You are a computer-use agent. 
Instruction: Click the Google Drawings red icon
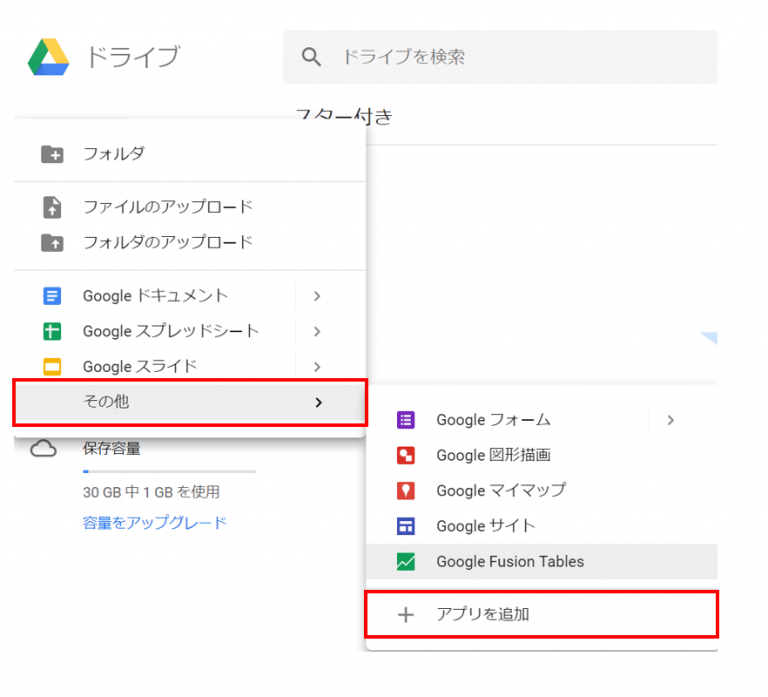[406, 455]
